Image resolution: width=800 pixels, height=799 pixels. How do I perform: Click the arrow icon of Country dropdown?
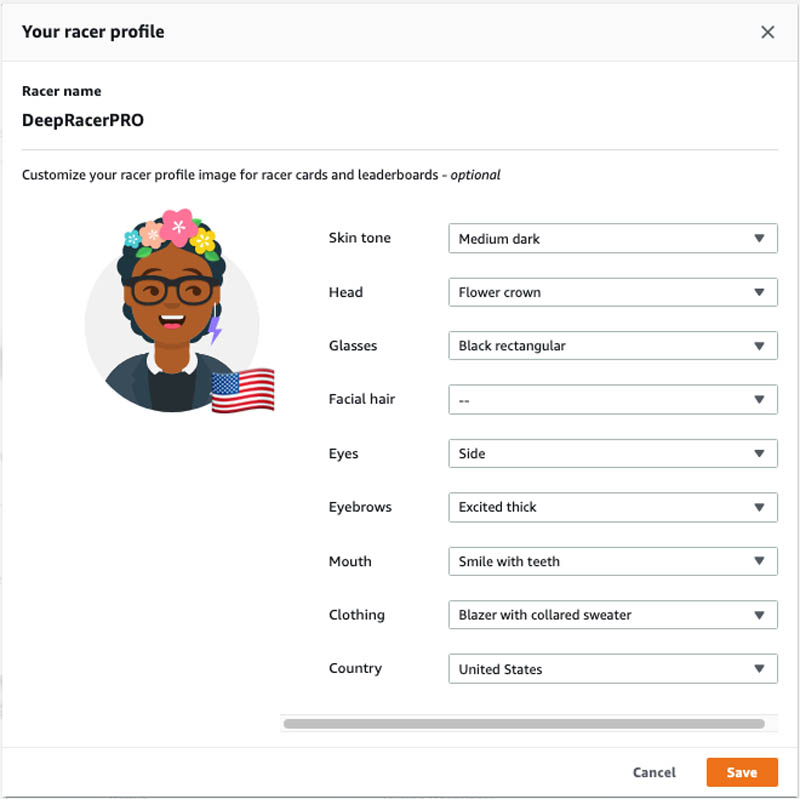click(x=759, y=669)
